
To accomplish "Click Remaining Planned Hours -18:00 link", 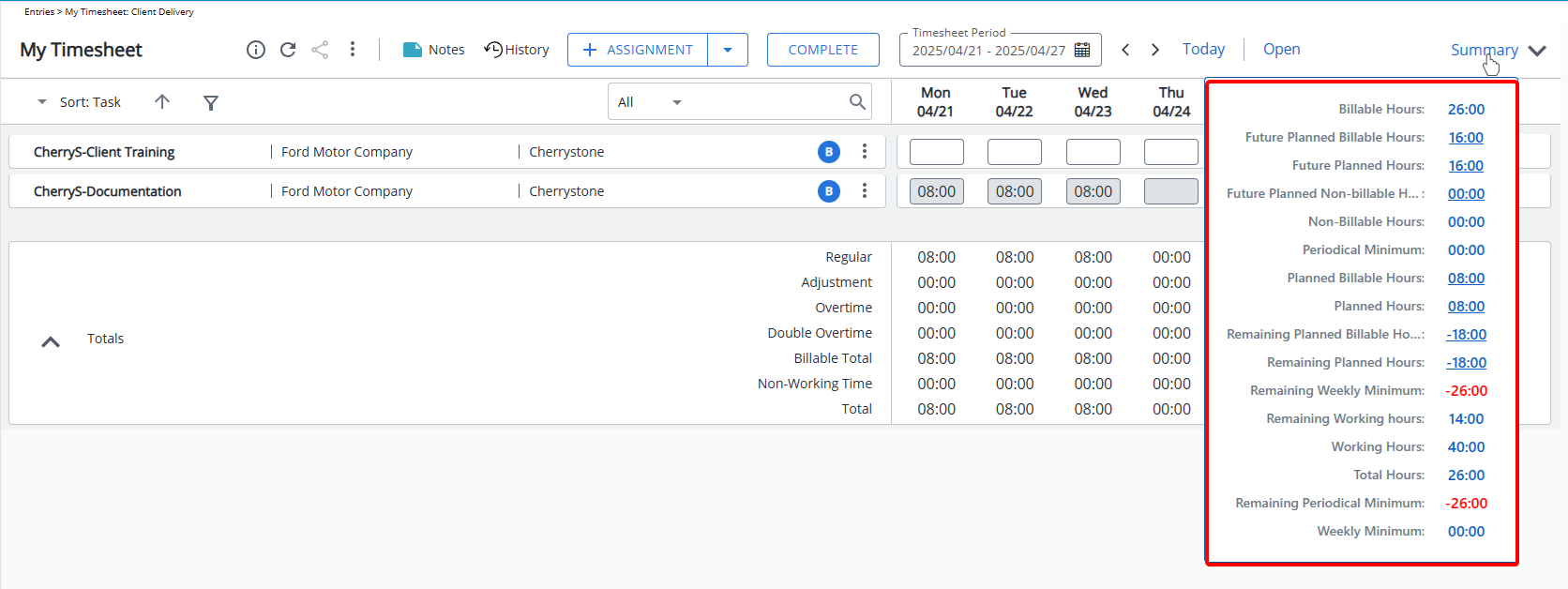I will pyautogui.click(x=1466, y=362).
